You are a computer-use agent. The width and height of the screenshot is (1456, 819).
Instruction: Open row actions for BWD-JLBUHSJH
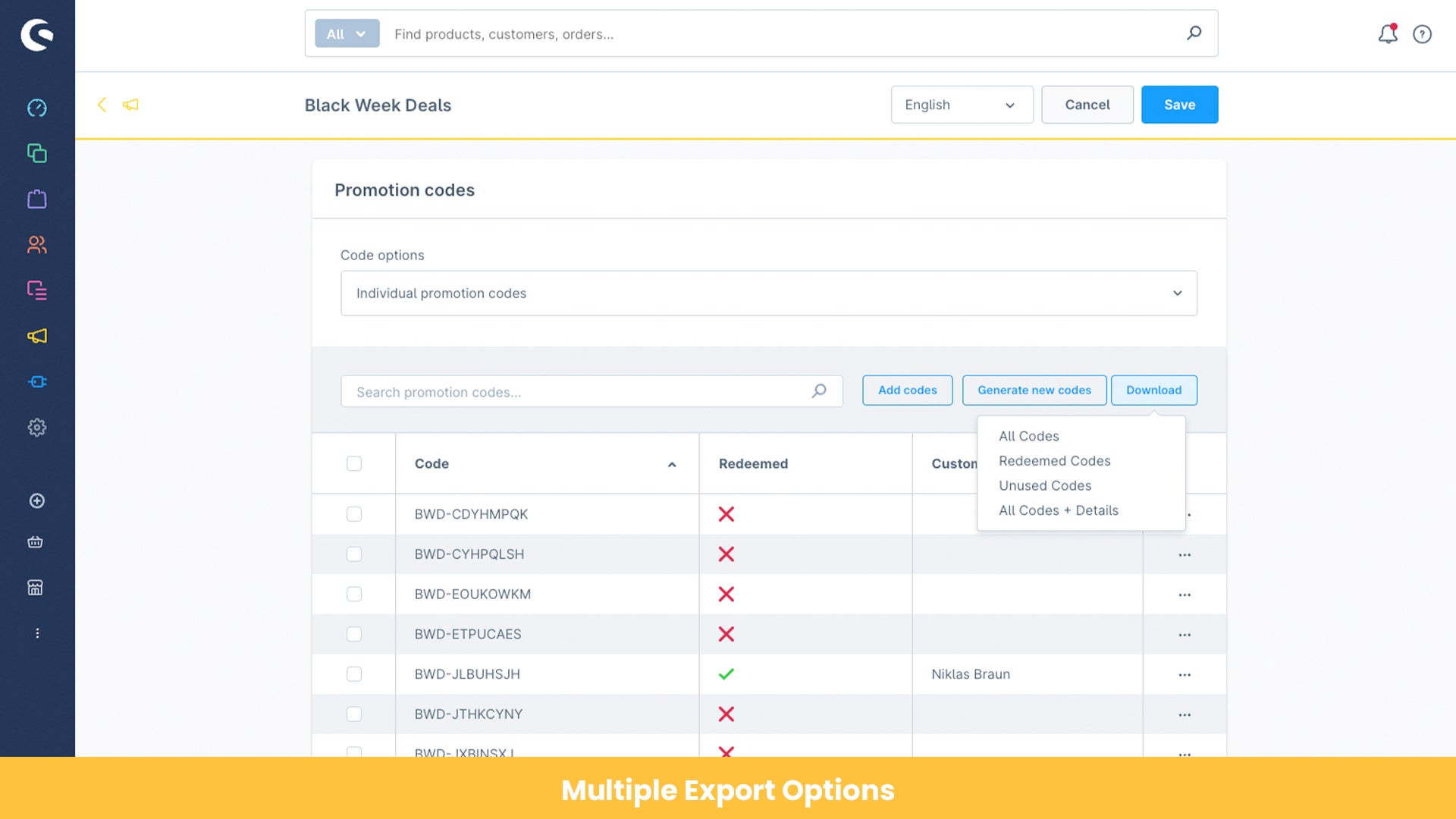(x=1185, y=675)
